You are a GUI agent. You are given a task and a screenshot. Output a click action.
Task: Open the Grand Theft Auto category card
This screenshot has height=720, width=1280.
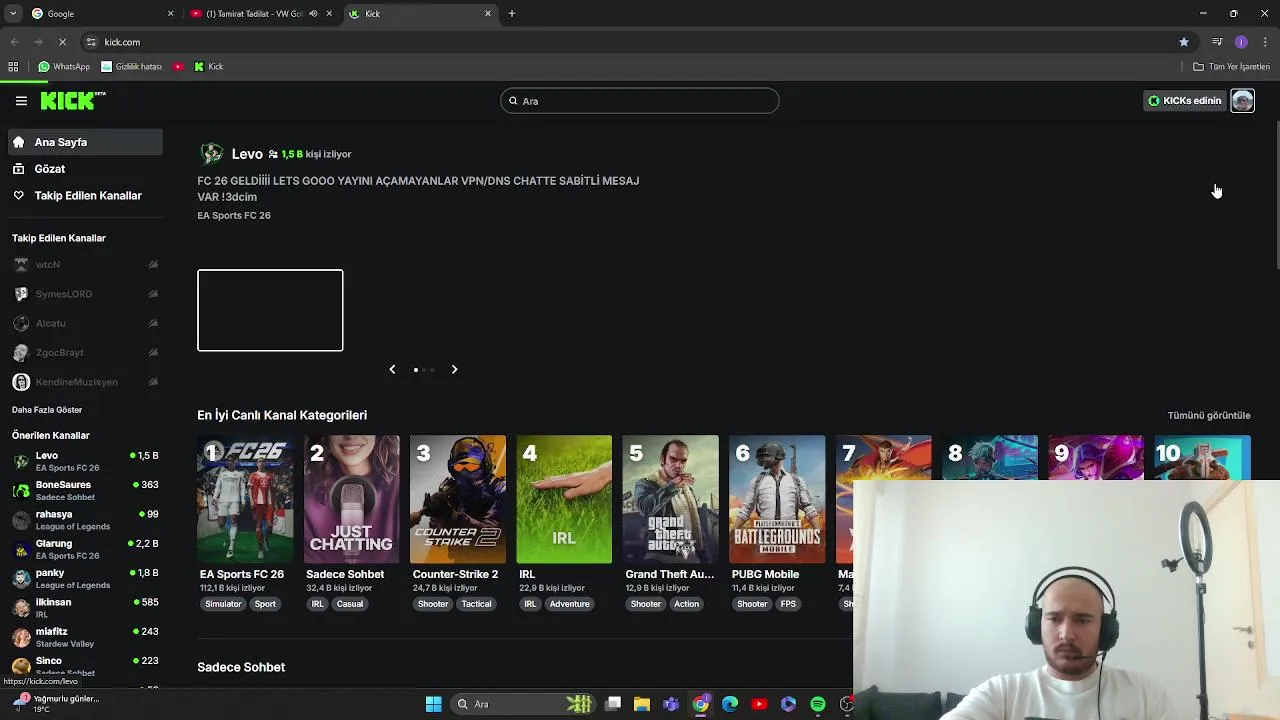pos(670,499)
